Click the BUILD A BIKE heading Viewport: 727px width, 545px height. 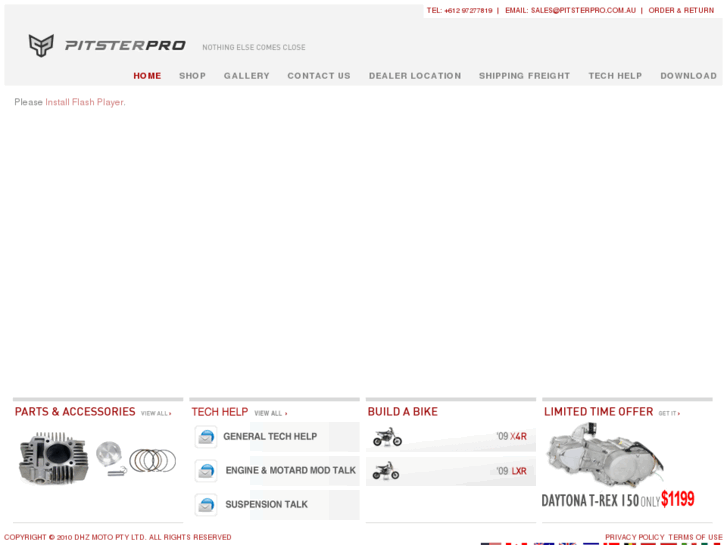(402, 412)
